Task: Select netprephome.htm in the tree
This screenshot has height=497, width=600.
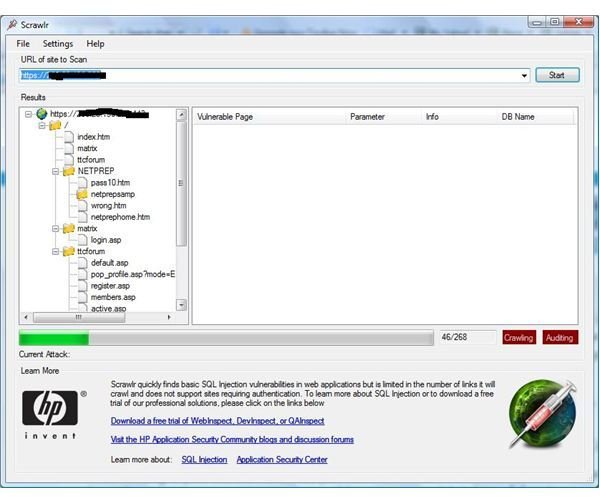Action: tap(120, 217)
